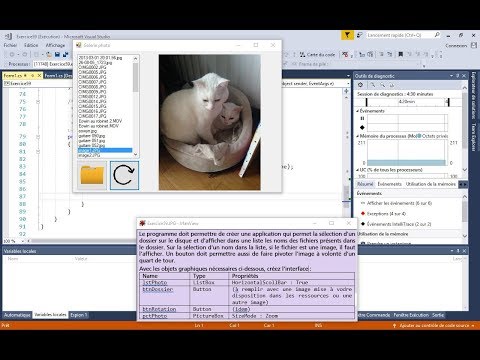
Task: Open the Team Explorer side tab
Action: click(474, 137)
